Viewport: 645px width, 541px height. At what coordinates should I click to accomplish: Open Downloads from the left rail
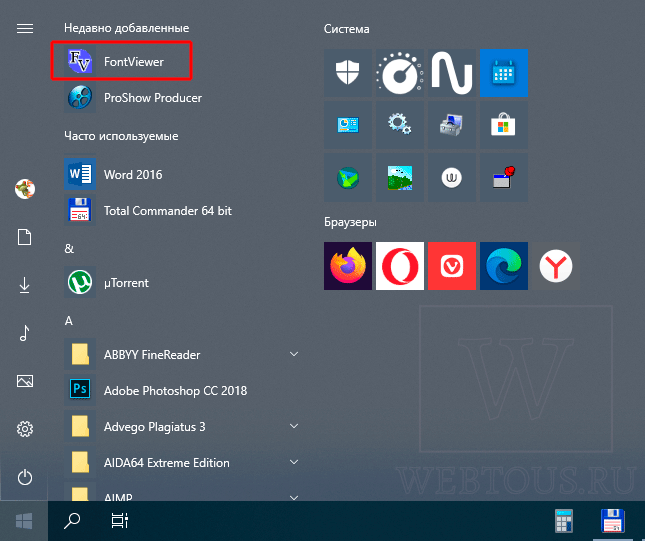(24, 285)
